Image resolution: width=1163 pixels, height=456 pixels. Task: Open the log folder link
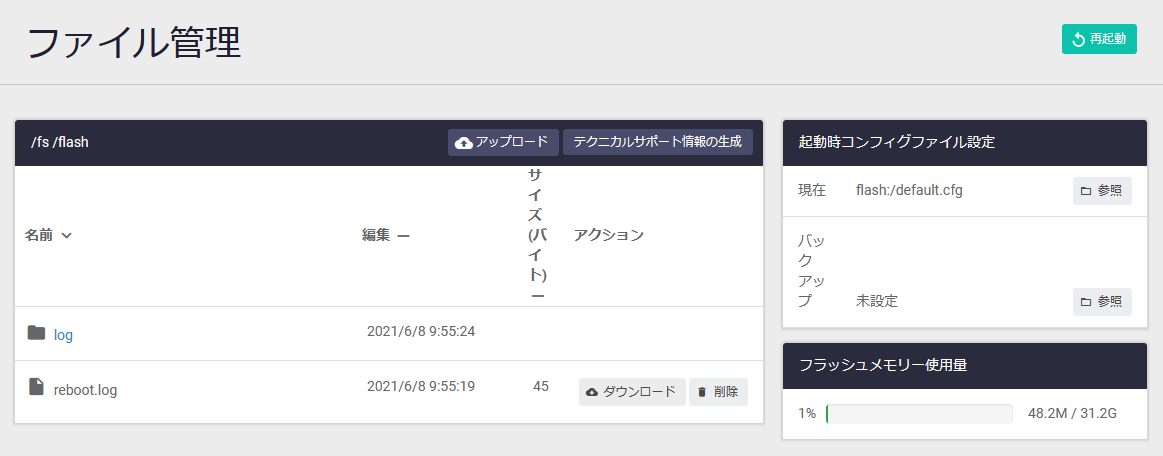tap(63, 335)
